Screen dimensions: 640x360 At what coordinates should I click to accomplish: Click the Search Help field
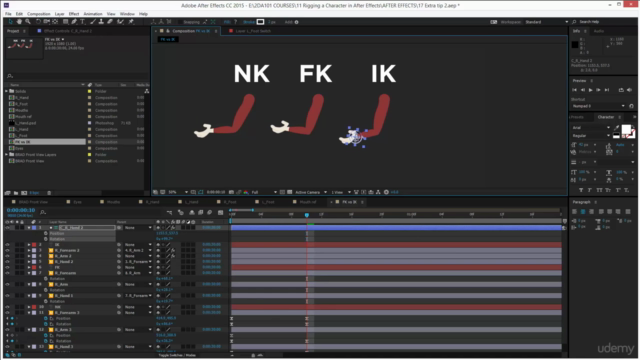click(605, 22)
